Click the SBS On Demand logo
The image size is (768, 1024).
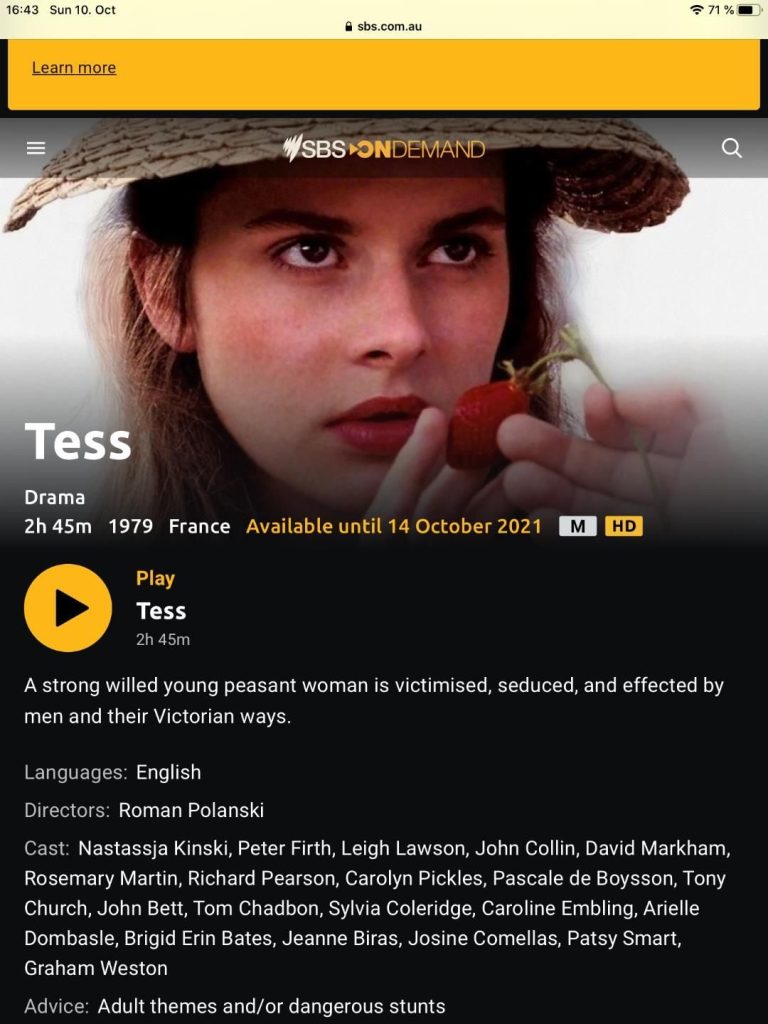(x=384, y=148)
